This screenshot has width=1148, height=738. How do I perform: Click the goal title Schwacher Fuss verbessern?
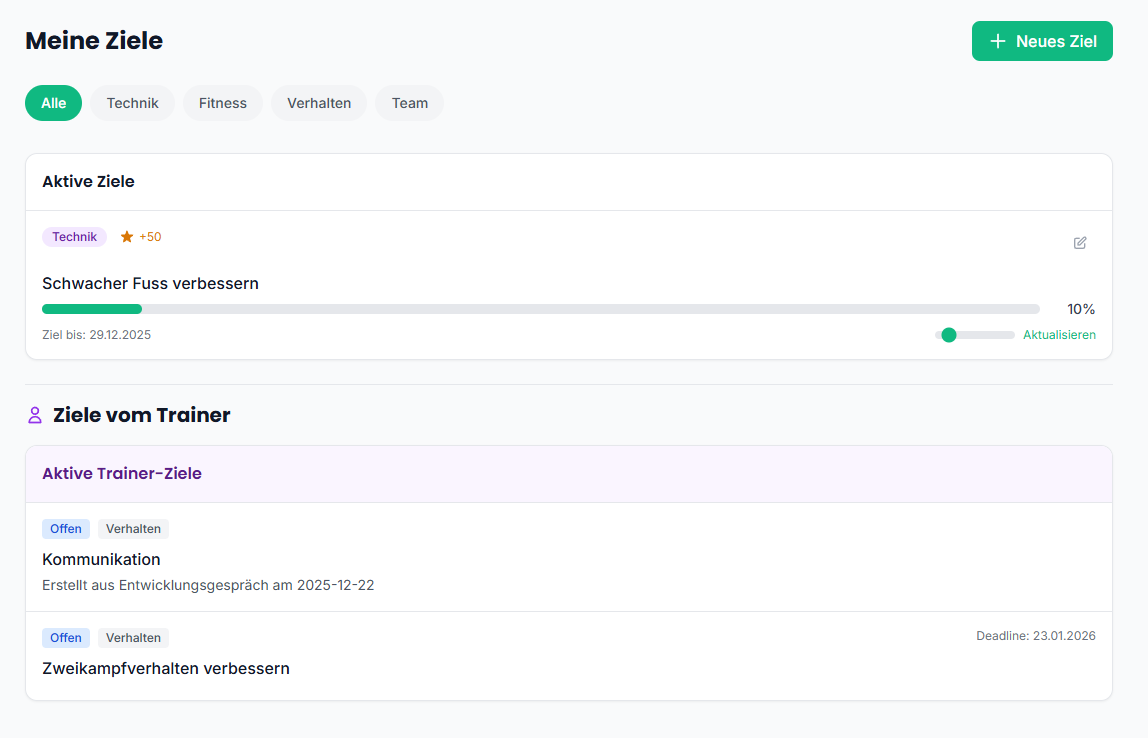click(x=150, y=283)
